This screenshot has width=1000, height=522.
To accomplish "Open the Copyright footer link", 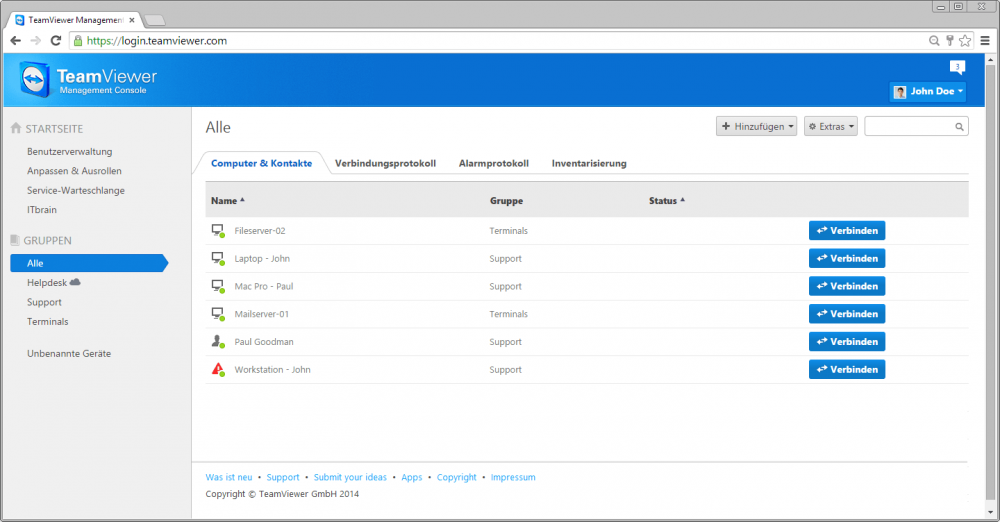I will point(457,477).
